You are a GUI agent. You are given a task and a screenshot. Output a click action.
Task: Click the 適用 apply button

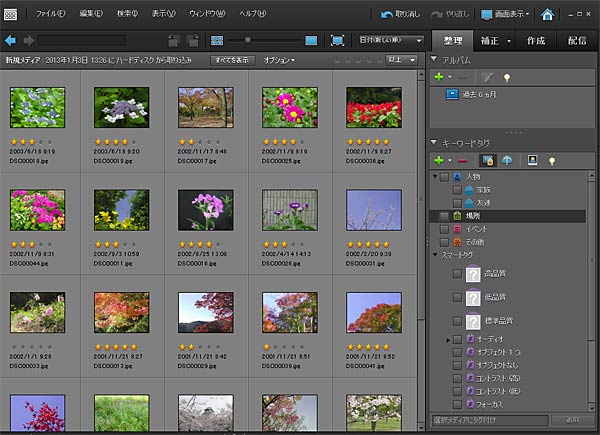coord(572,420)
